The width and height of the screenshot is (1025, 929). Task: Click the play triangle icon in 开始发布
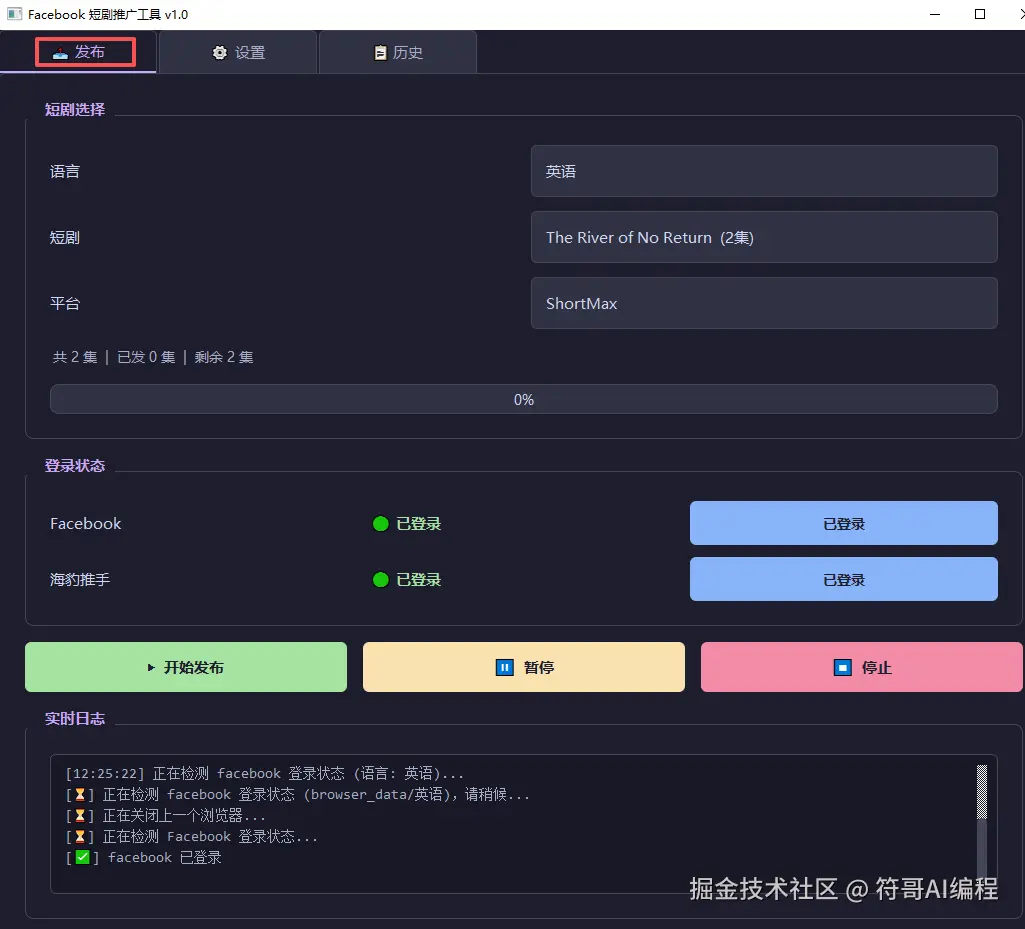click(151, 667)
